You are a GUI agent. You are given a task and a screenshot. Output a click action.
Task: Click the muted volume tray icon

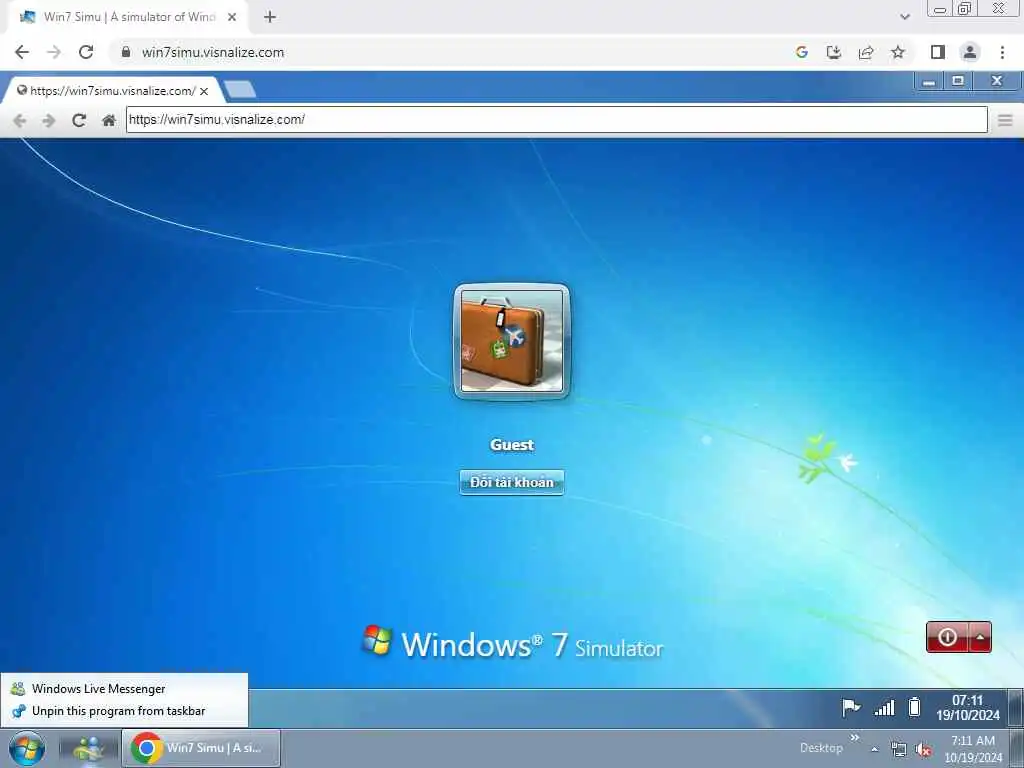point(923,750)
